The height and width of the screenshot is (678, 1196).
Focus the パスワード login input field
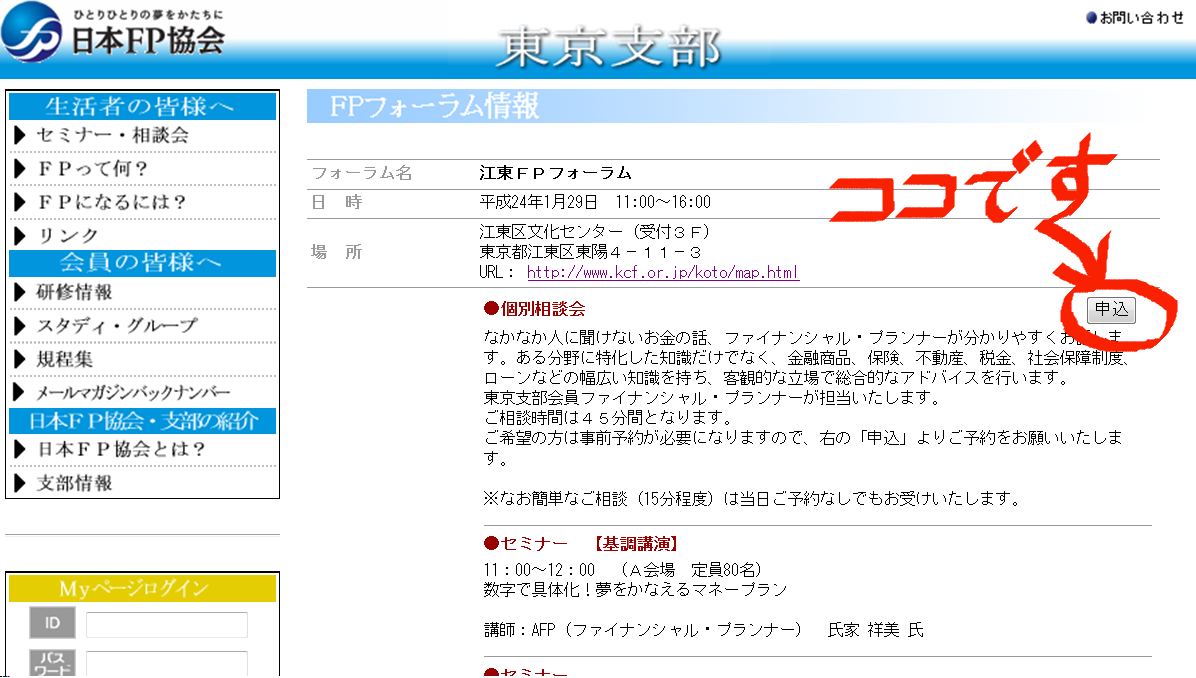pos(167,664)
